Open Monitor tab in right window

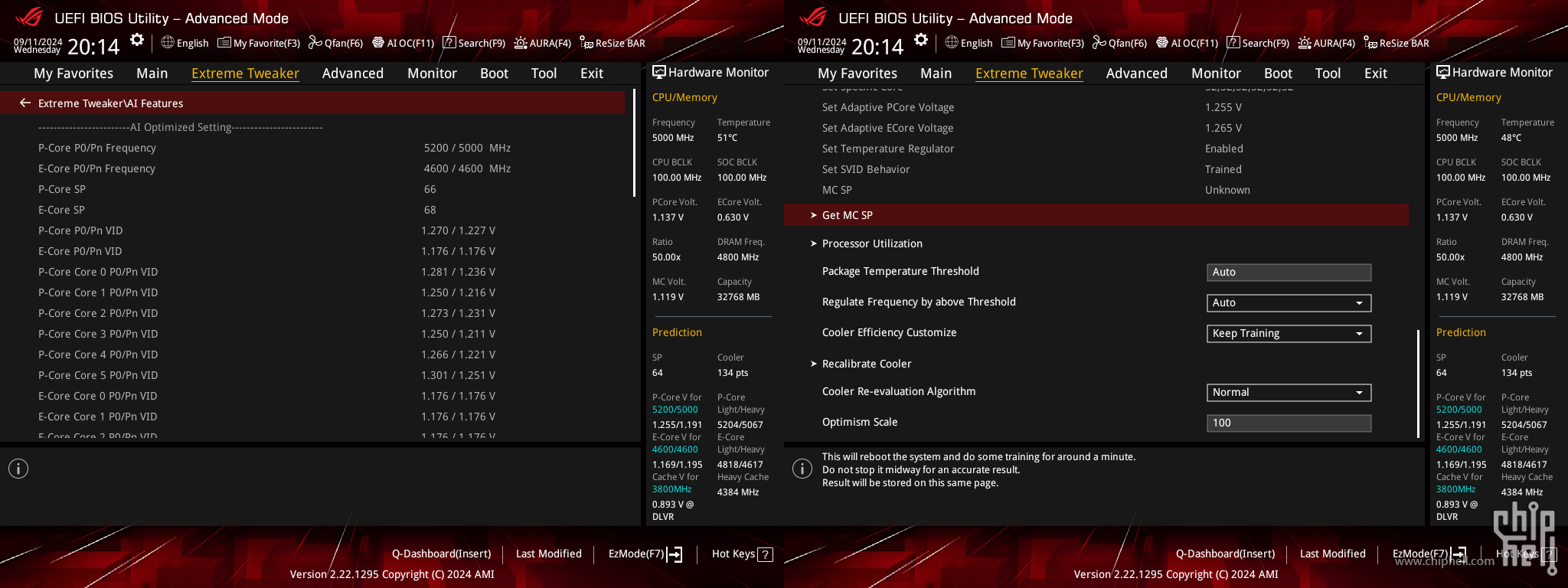[1216, 73]
